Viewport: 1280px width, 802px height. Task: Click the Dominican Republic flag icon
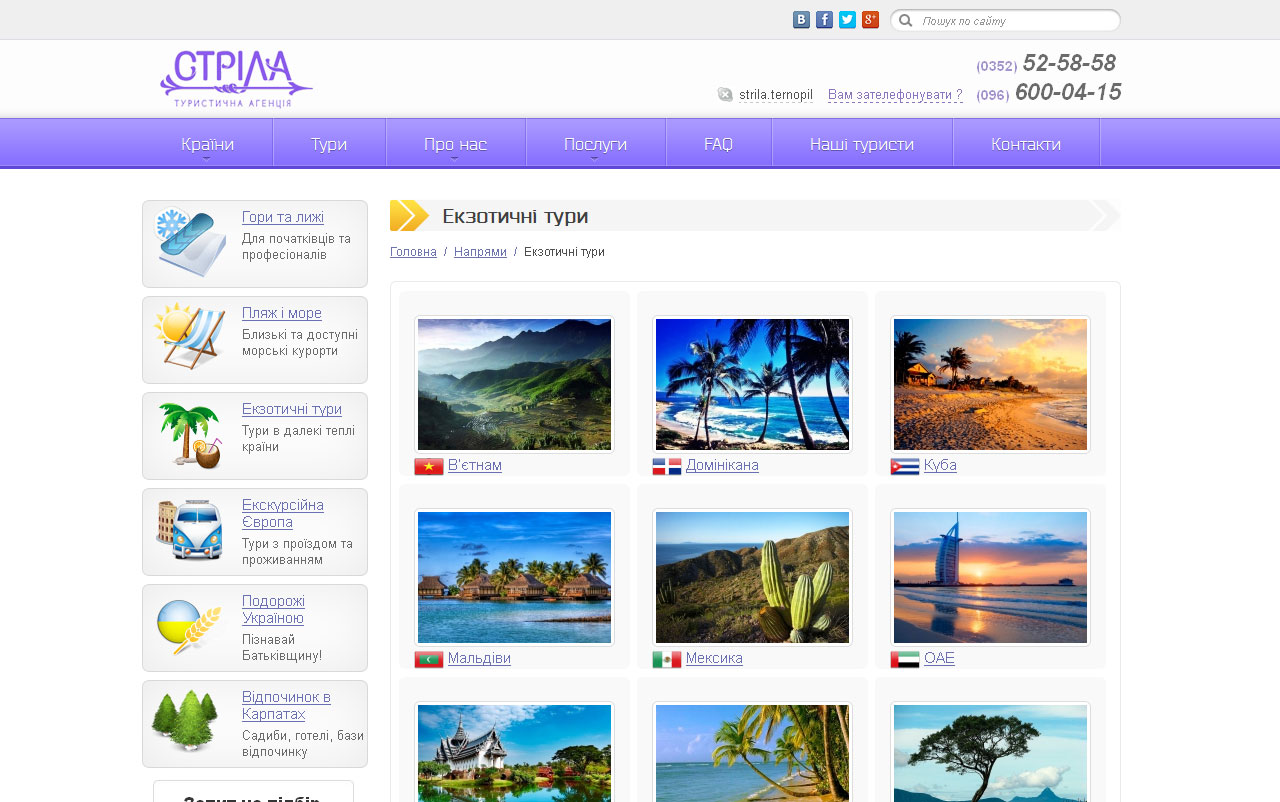pyautogui.click(x=667, y=466)
